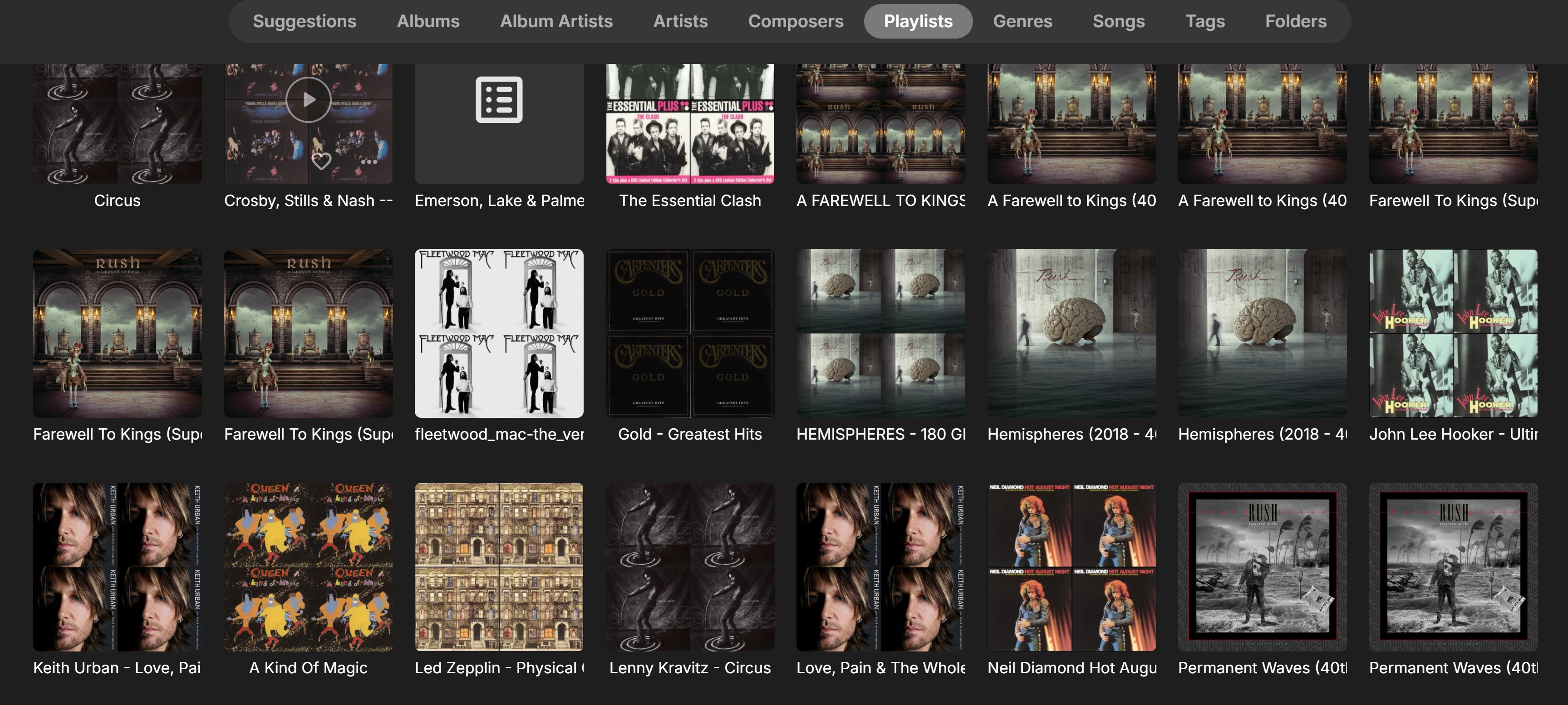The height and width of the screenshot is (705, 1568).
Task: Click the A Kind Of Magic title
Action: [308, 667]
